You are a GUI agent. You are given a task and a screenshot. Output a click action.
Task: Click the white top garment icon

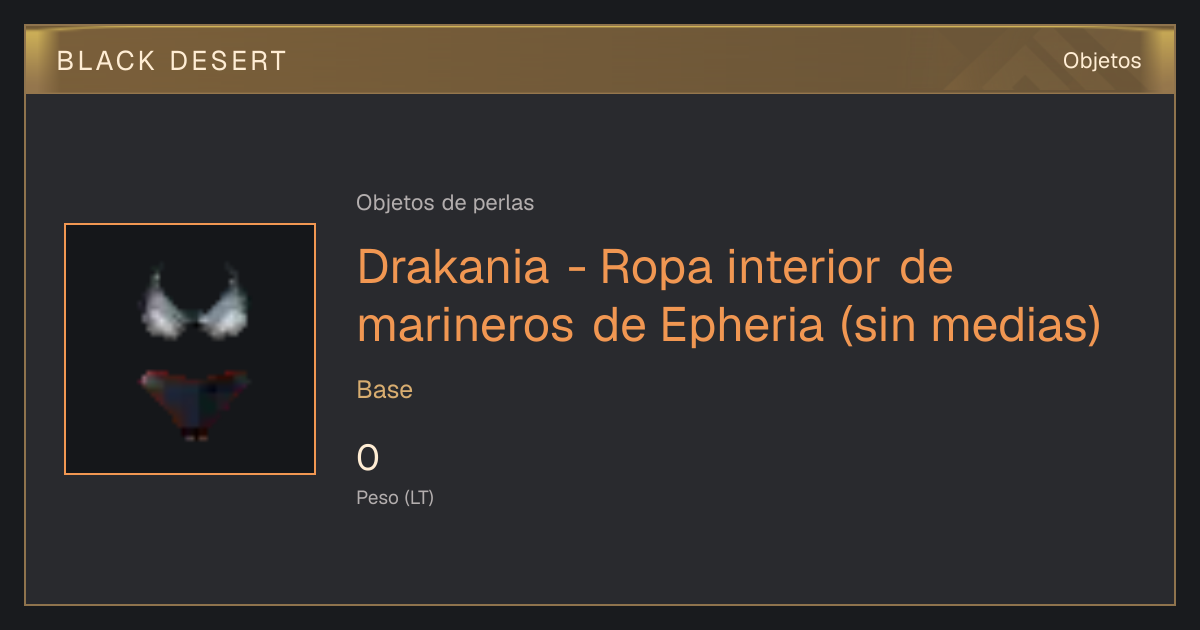[193, 301]
